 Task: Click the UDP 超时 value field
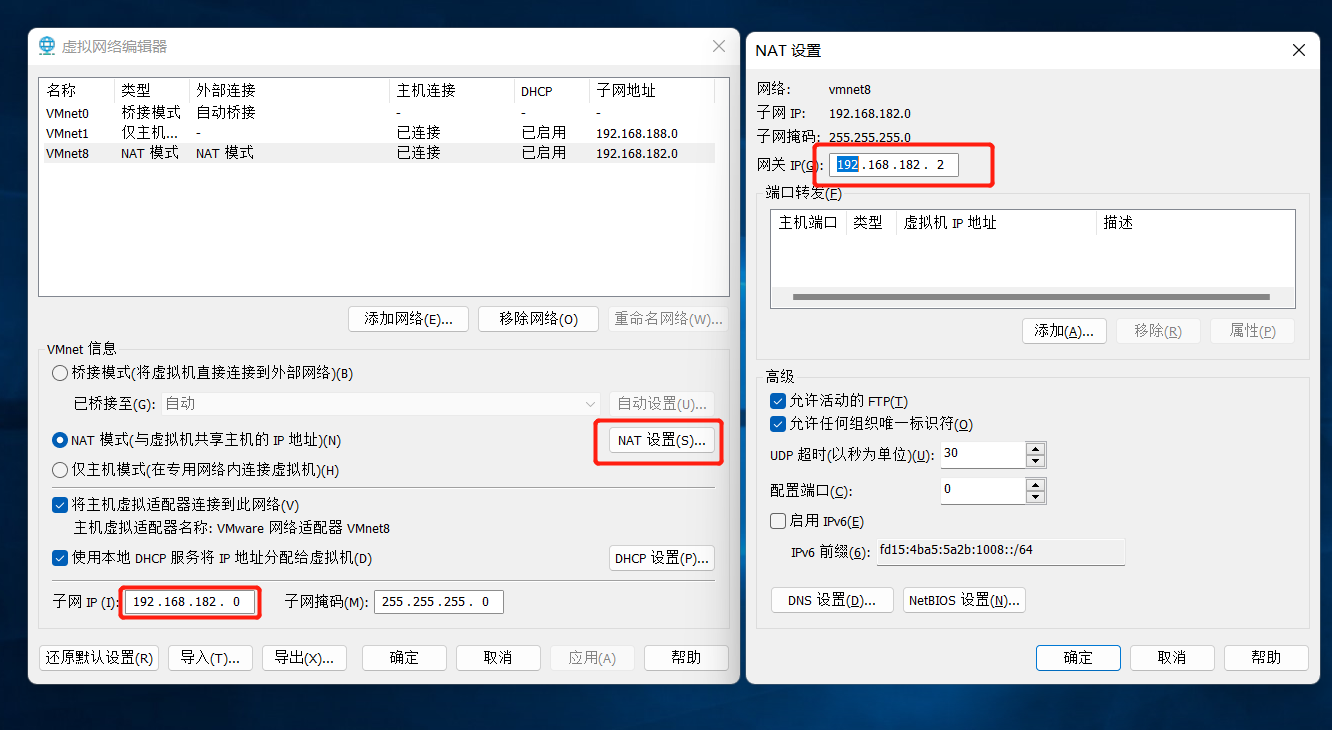coord(983,454)
